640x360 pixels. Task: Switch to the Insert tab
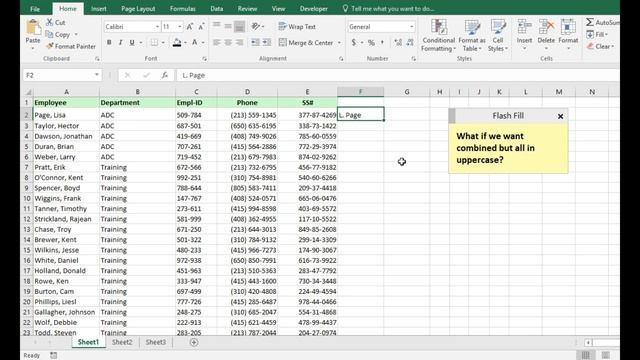coord(98,9)
